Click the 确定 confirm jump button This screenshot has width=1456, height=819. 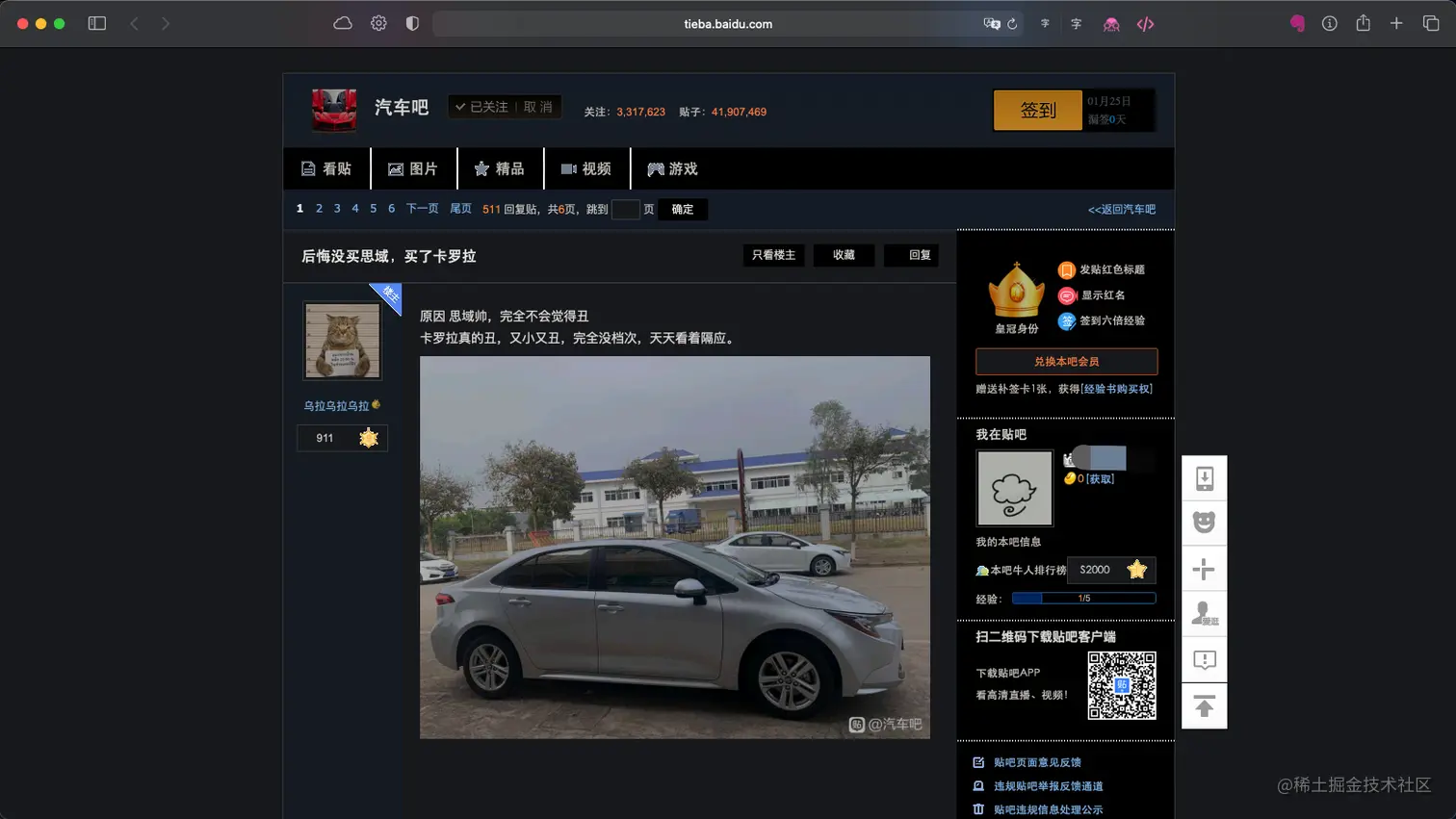683,209
